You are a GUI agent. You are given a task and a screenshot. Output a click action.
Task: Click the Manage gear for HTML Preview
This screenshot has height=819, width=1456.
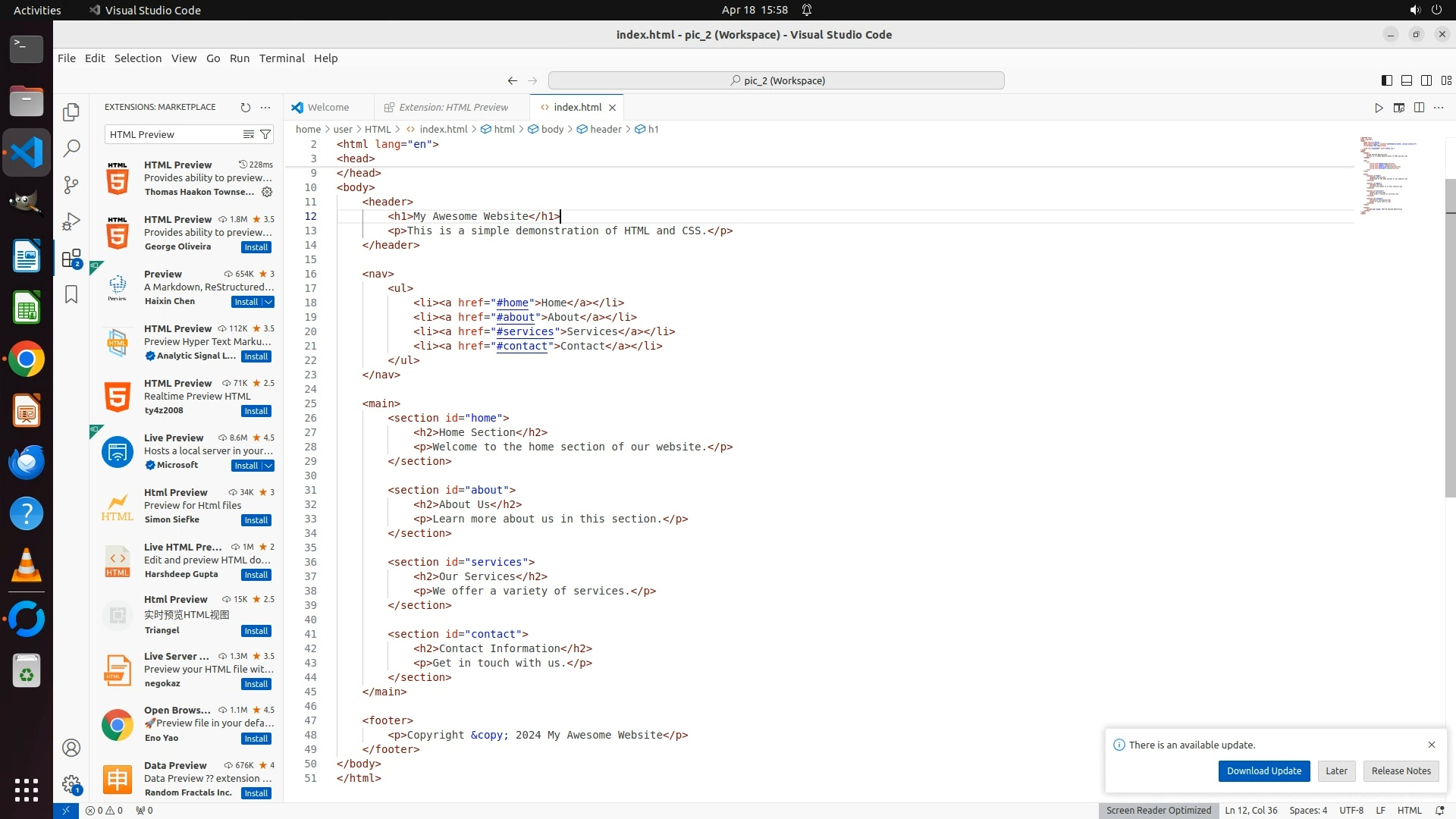tap(267, 193)
